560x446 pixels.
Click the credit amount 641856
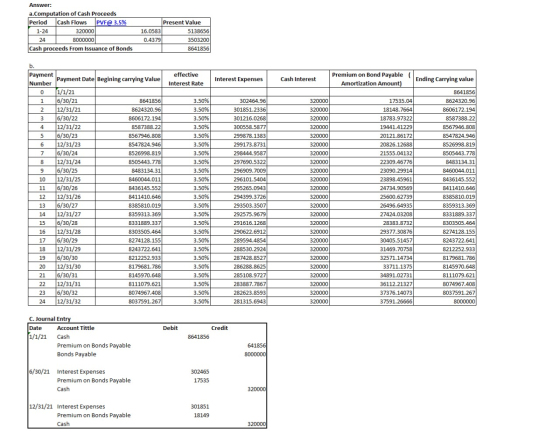(x=256, y=345)
